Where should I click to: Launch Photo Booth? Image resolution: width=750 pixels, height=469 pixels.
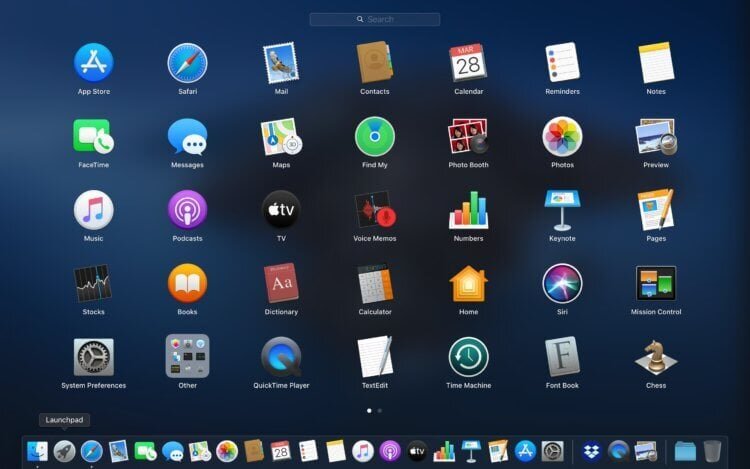468,136
